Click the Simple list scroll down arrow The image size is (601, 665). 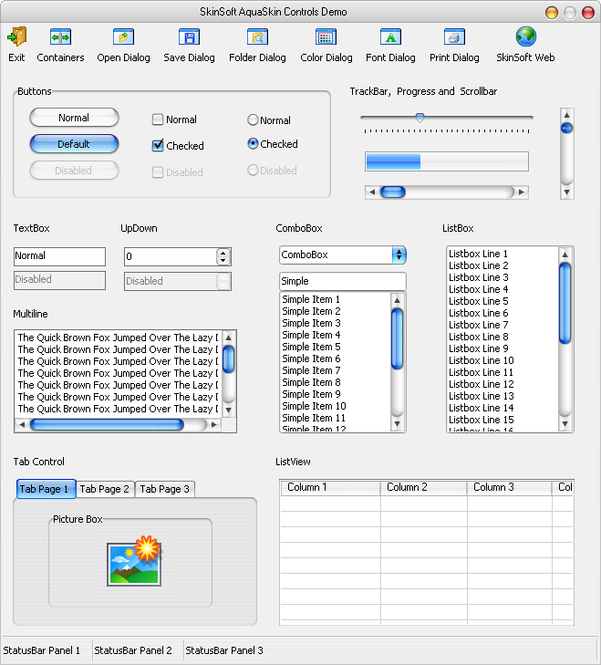pos(397,424)
